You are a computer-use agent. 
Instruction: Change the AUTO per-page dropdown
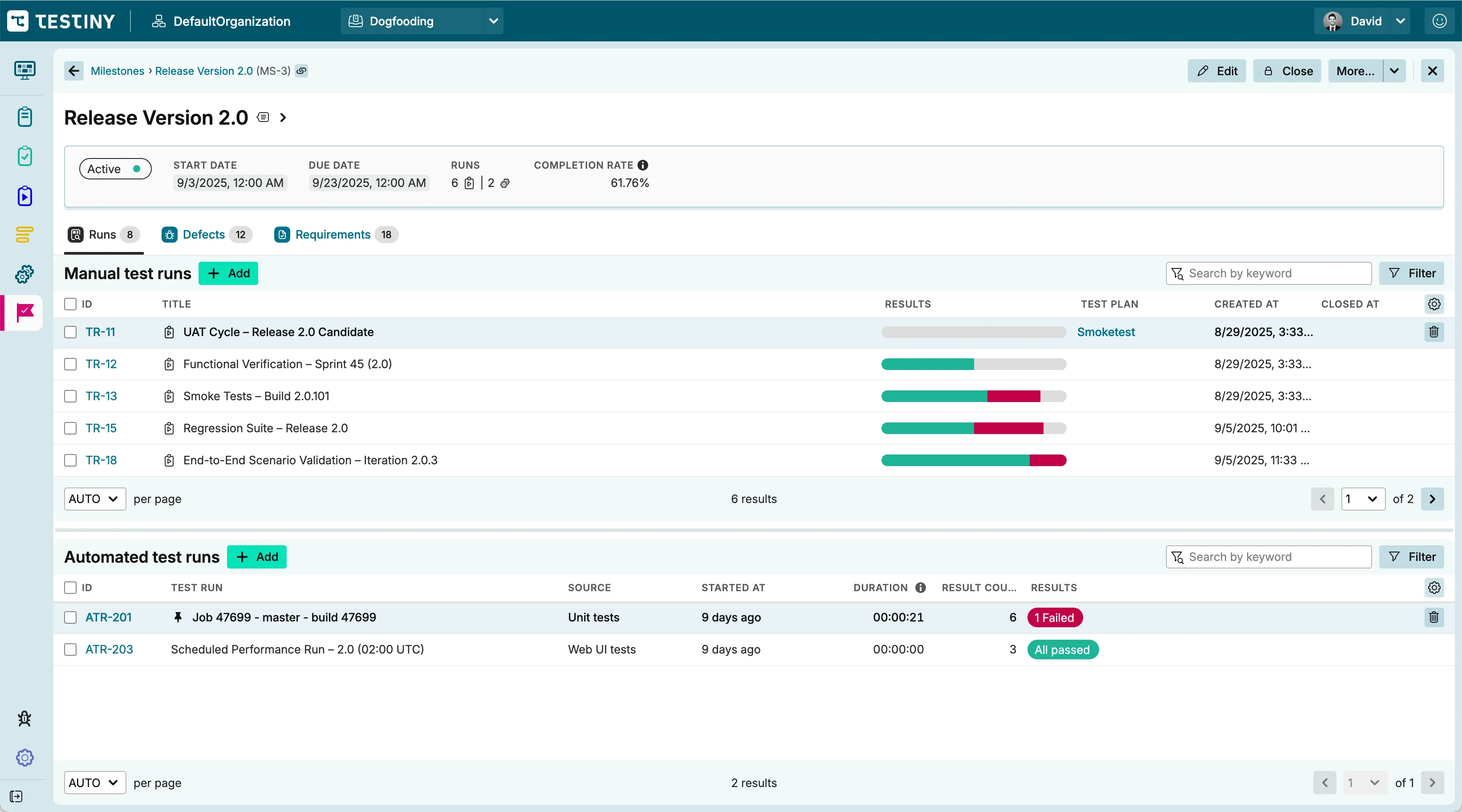[94, 499]
